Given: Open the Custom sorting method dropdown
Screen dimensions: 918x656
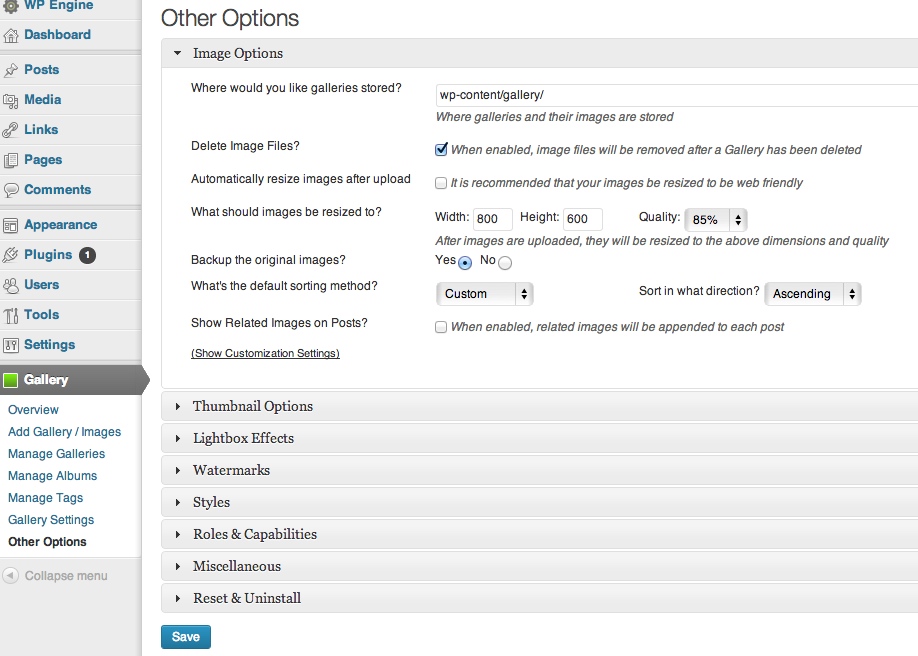Looking at the screenshot, I should (x=484, y=294).
